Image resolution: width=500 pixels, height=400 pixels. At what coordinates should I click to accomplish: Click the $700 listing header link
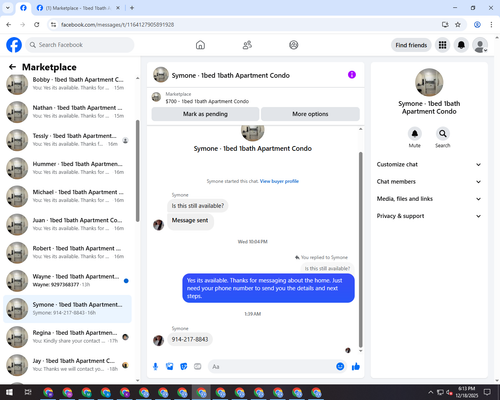pos(207,101)
